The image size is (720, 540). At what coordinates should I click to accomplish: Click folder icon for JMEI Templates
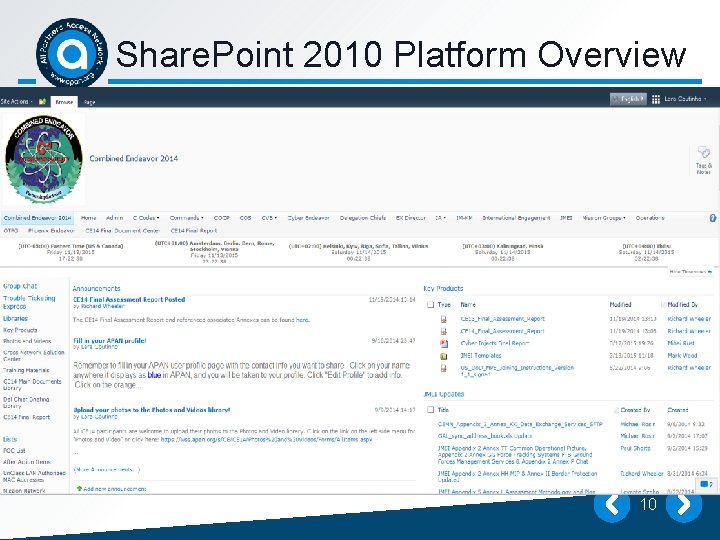pyautogui.click(x=444, y=356)
